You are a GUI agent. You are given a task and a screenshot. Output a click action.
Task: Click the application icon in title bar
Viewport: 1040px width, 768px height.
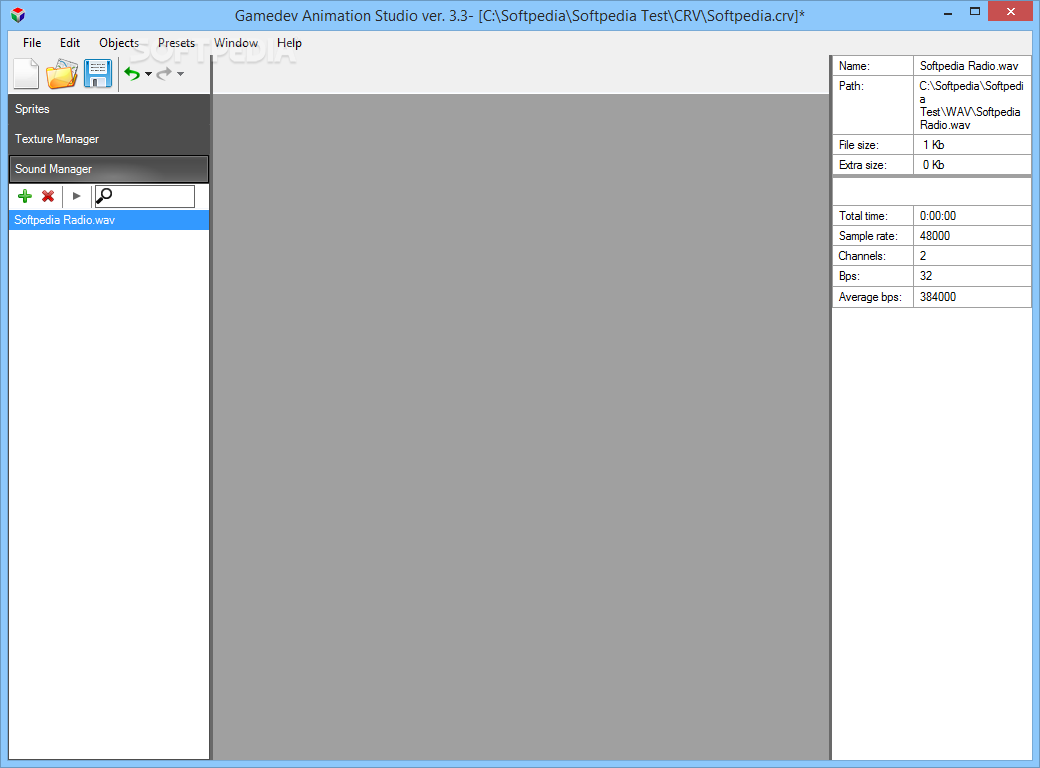click(18, 15)
